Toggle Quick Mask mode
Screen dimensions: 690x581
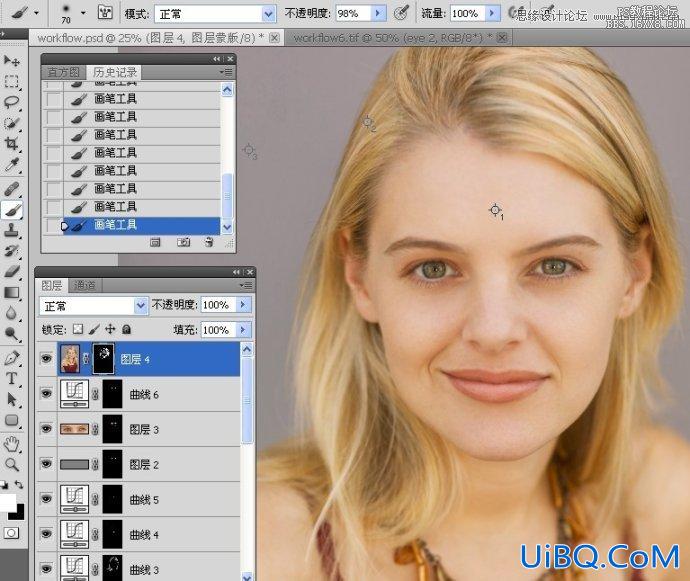(11, 533)
